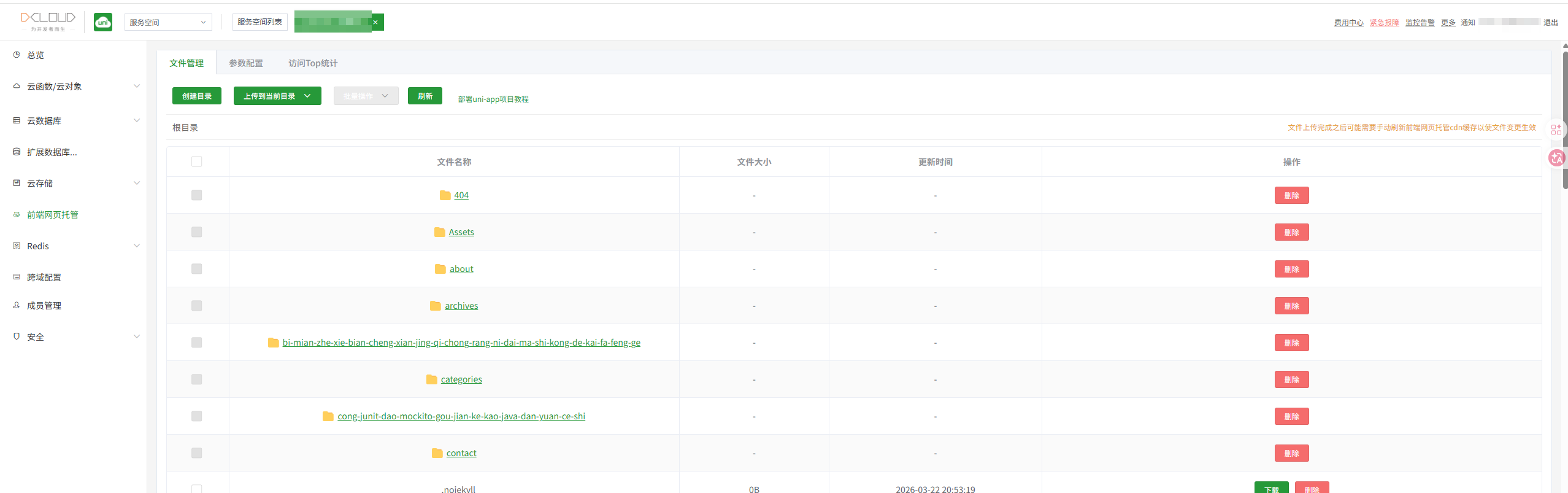Toggle the select-all checkbox in table header
This screenshot has height=493, width=1568.
point(196,161)
